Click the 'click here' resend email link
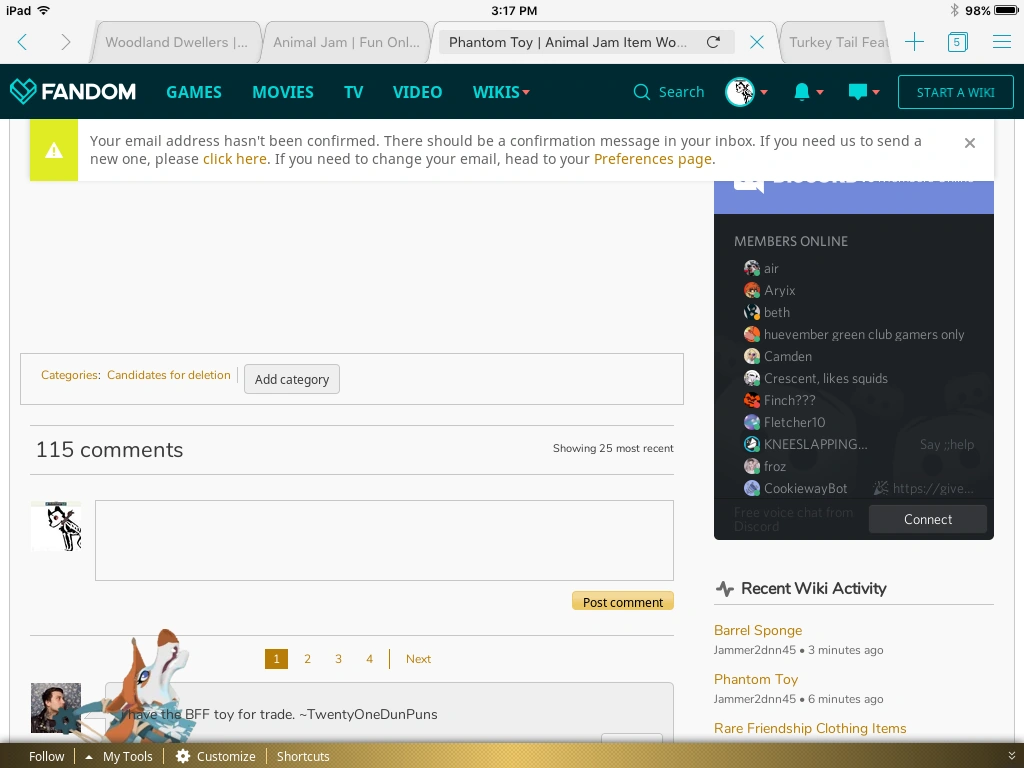Screen dimensions: 1024x768 pyautogui.click(x=234, y=159)
